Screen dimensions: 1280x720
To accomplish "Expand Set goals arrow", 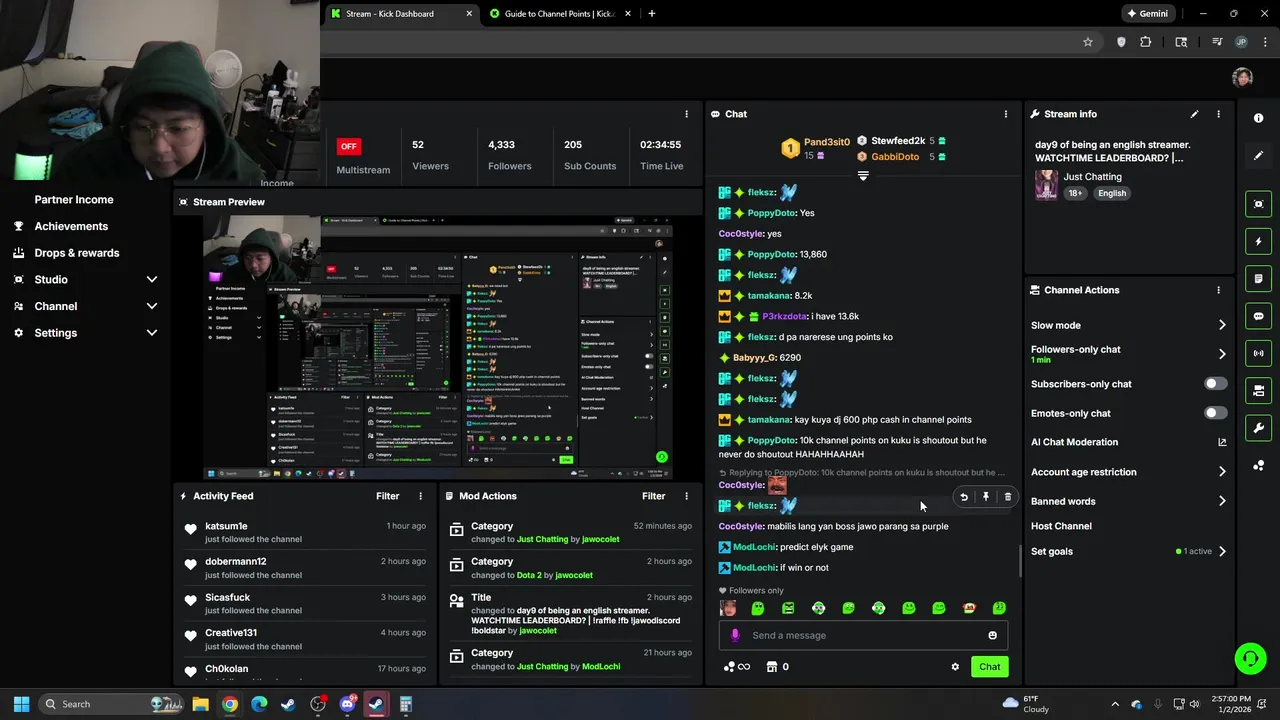I will point(1222,551).
